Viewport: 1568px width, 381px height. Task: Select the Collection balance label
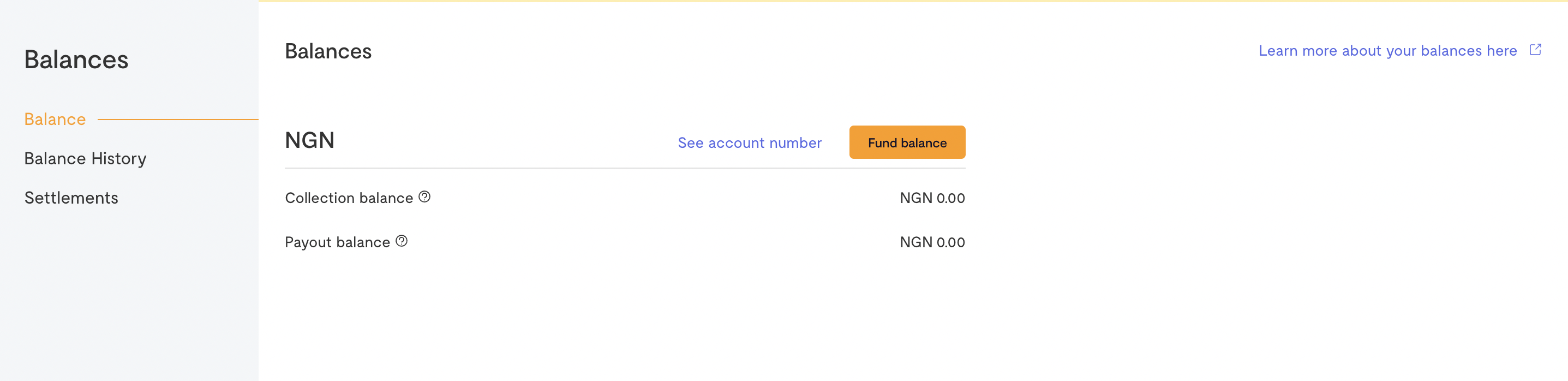pos(349,198)
